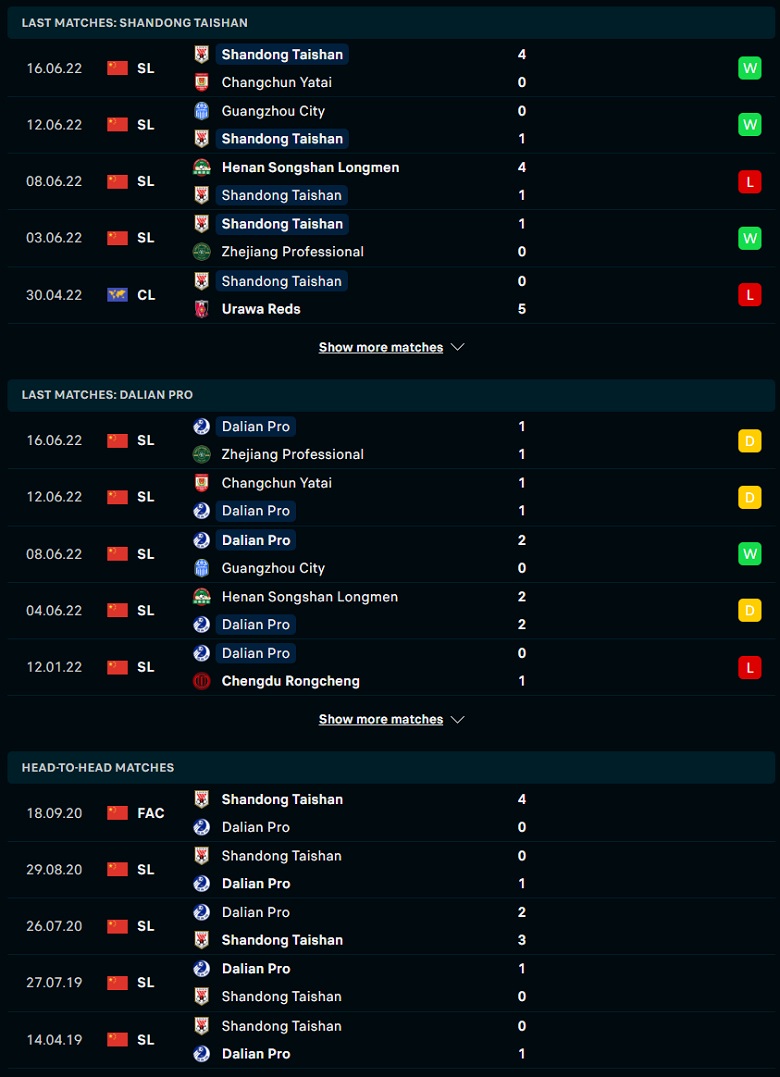The height and width of the screenshot is (1077, 780).
Task: Open the 18.09.20 FAC match row score
Action: tap(522, 813)
